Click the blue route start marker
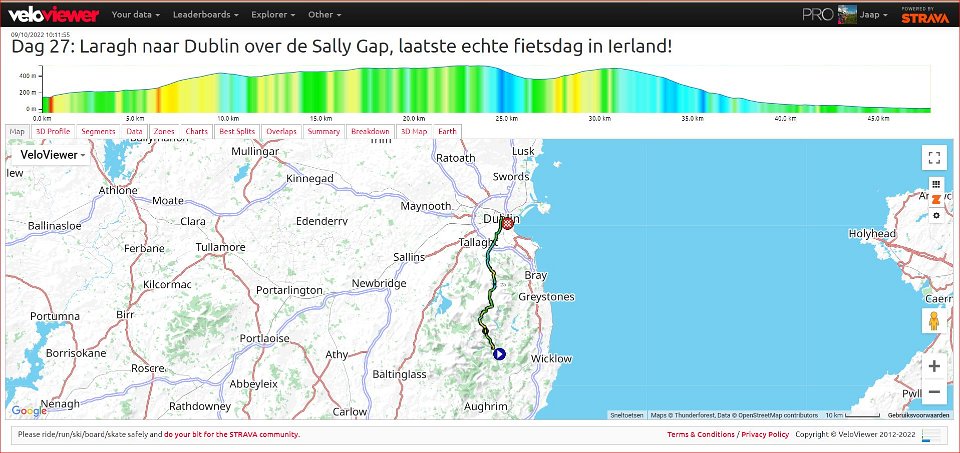 498,353
